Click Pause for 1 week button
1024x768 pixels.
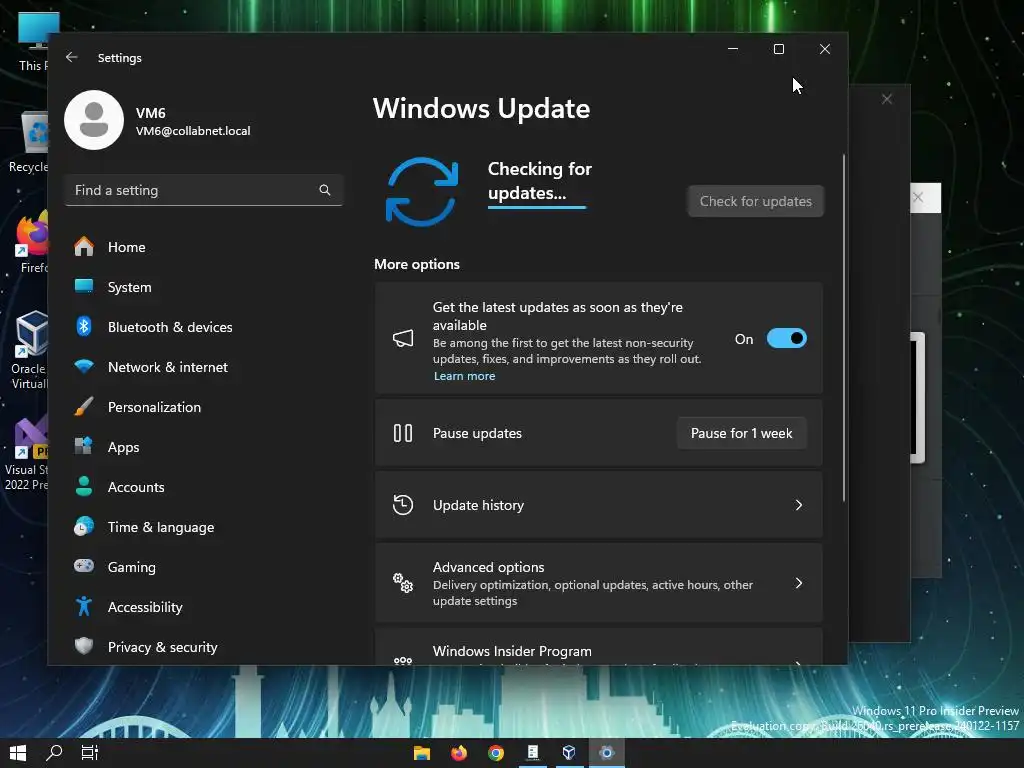click(x=741, y=433)
